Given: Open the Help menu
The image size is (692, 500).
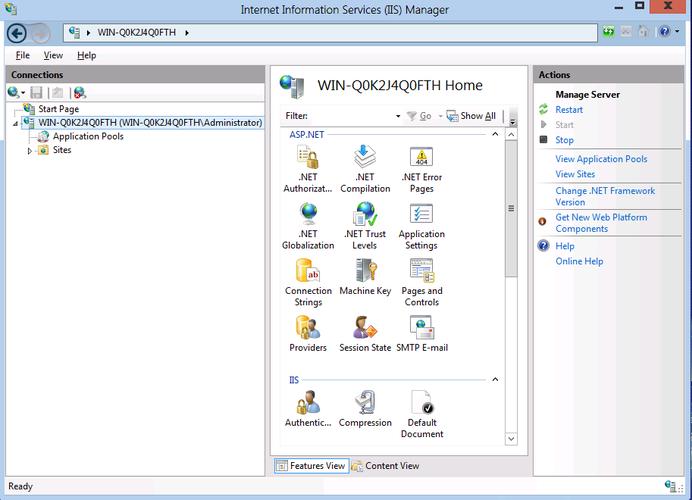Looking at the screenshot, I should pos(86,56).
